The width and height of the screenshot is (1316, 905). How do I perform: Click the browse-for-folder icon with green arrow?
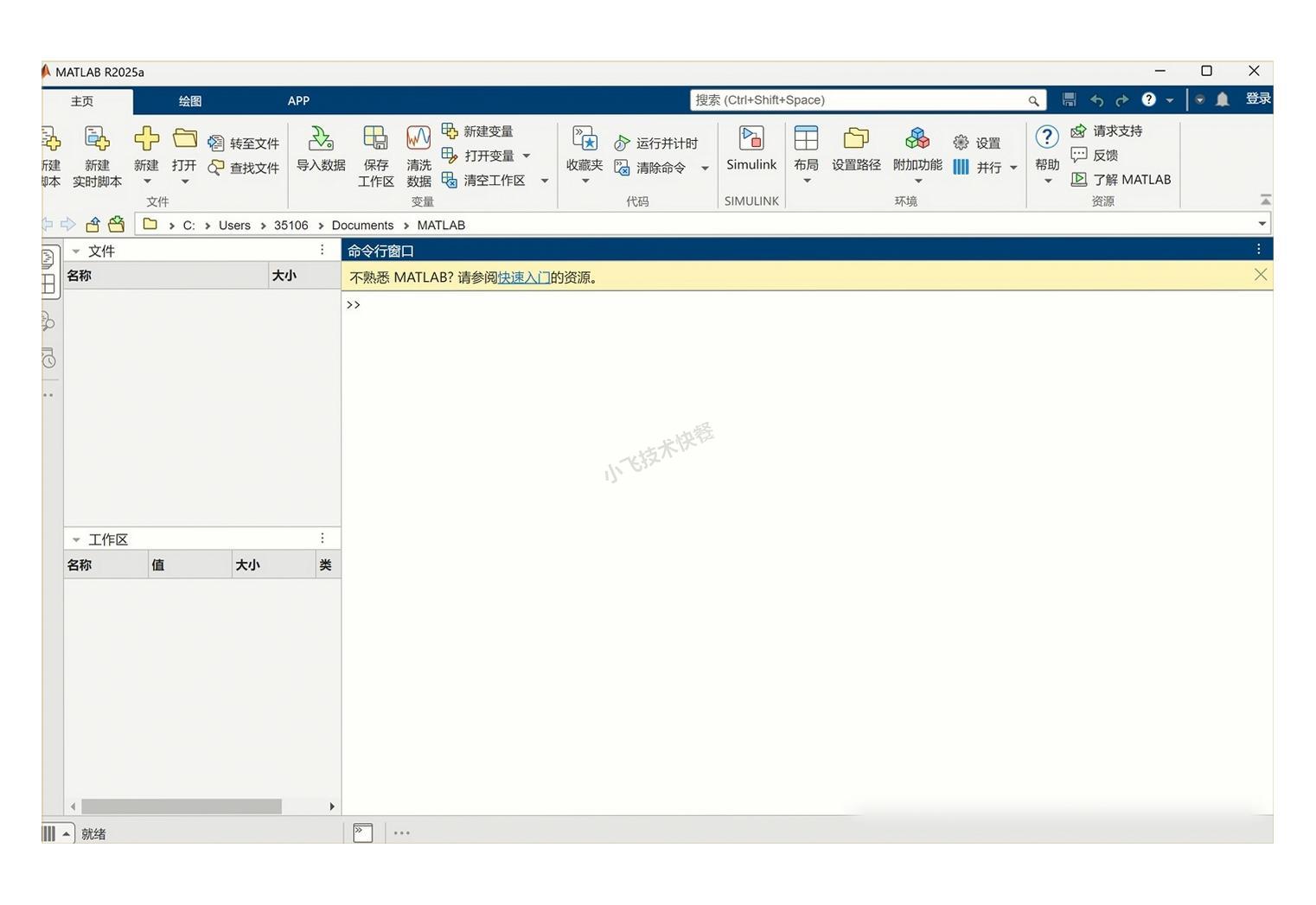pyautogui.click(x=116, y=225)
